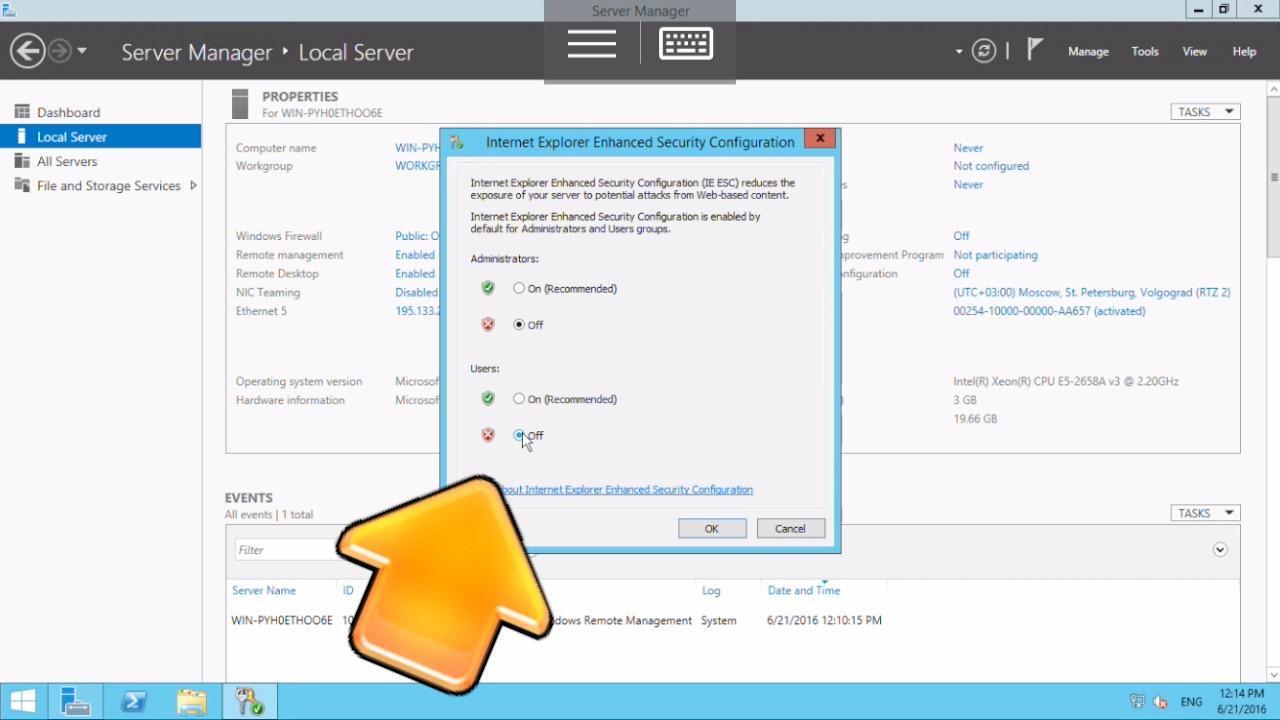Screen dimensions: 1280x720
Task: Click the Enabled value for Remote management
Action: [415, 255]
